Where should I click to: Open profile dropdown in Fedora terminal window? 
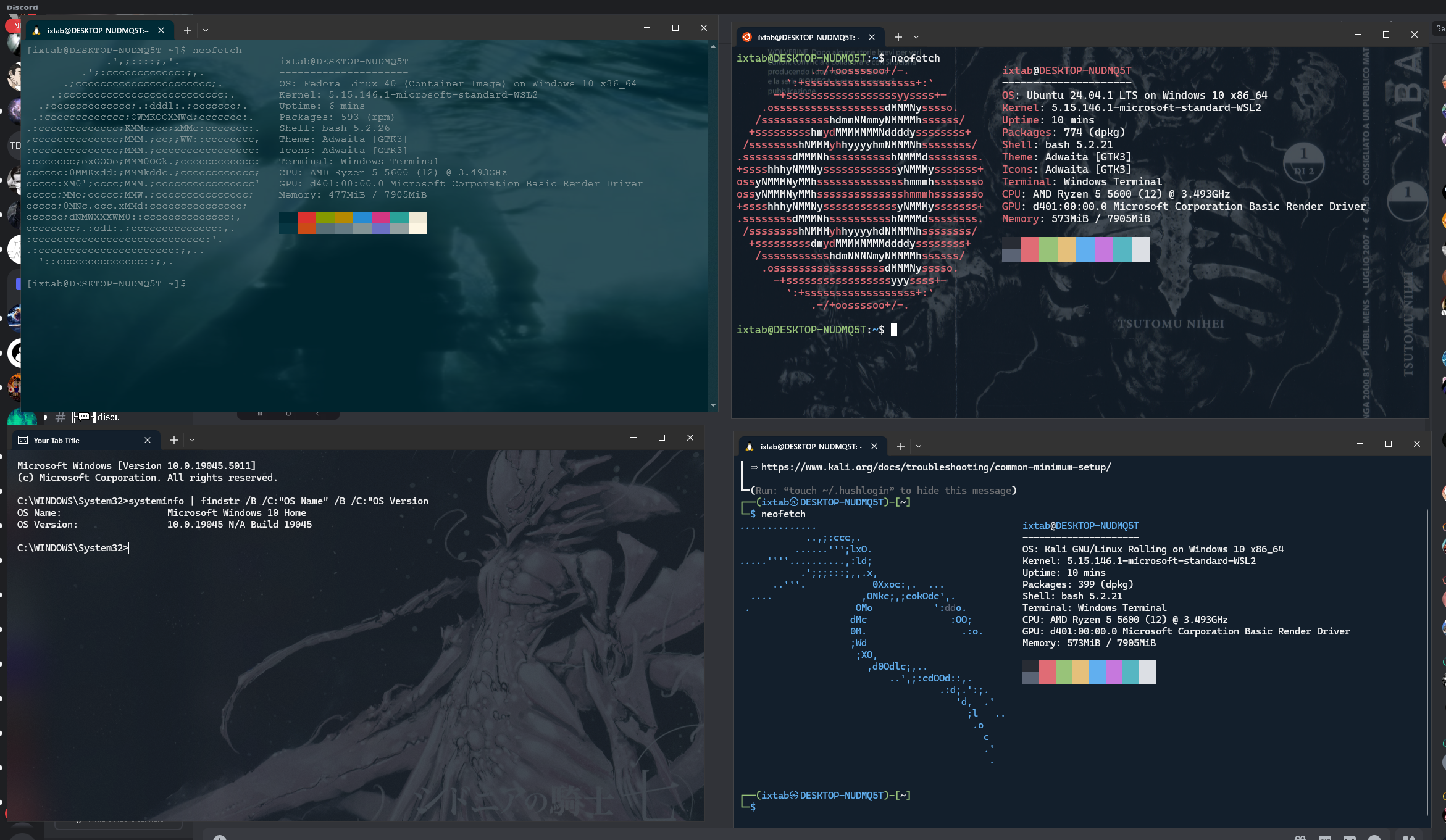point(206,30)
